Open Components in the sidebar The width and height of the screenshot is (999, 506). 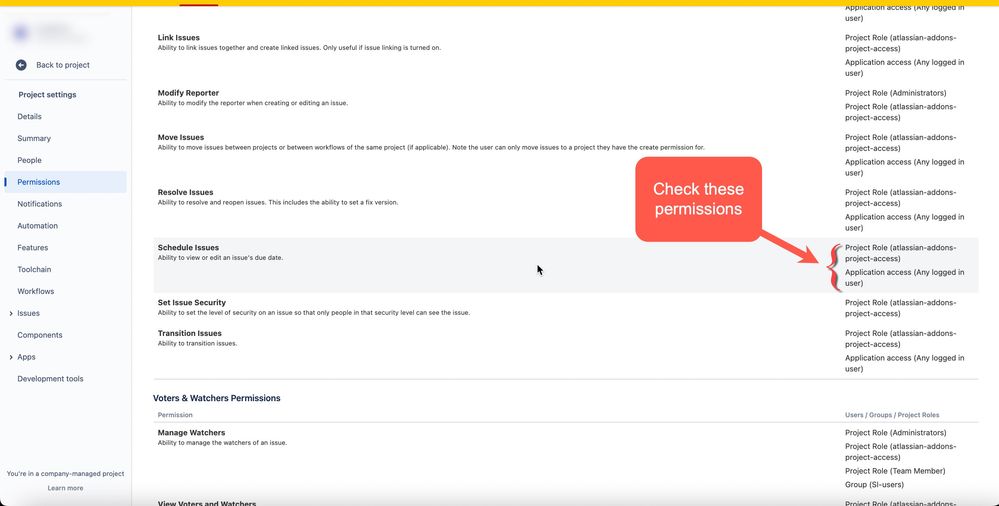point(40,335)
